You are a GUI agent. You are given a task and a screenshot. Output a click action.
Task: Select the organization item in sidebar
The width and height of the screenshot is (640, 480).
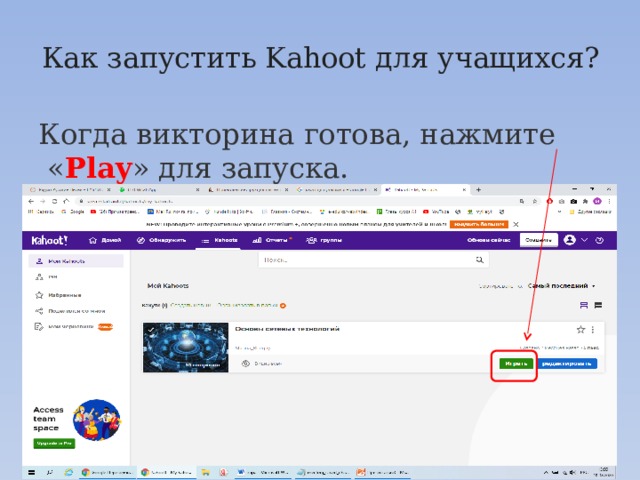[x=47, y=277]
